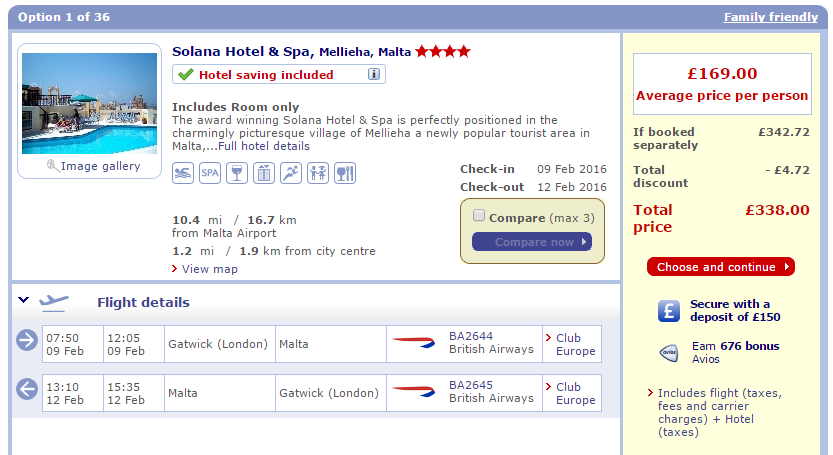Viewport: 833px width, 455px height.
Task: Open Solana Hotel & Spa title link
Action: [x=291, y=52]
